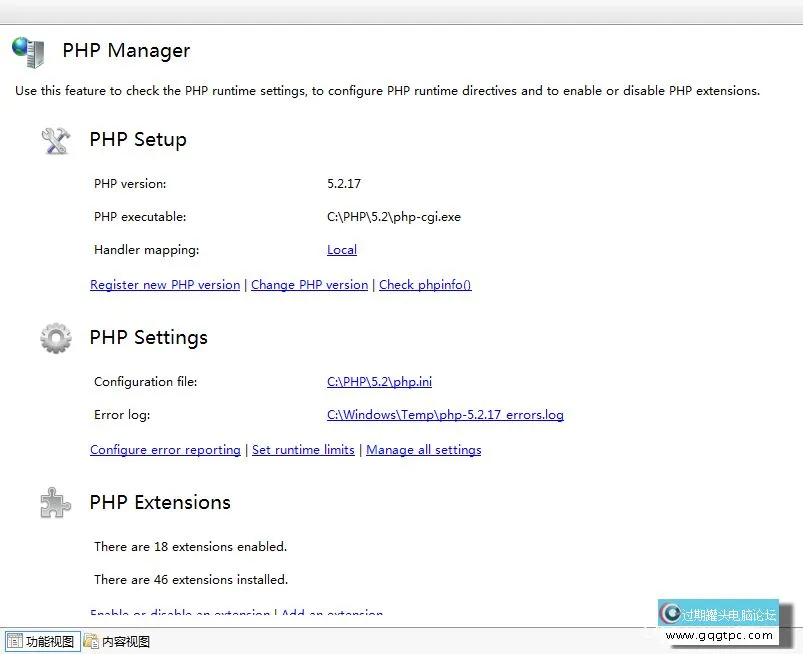Click the PHP Manager globe server icon
Screen dimensions: 803x654
[28, 51]
